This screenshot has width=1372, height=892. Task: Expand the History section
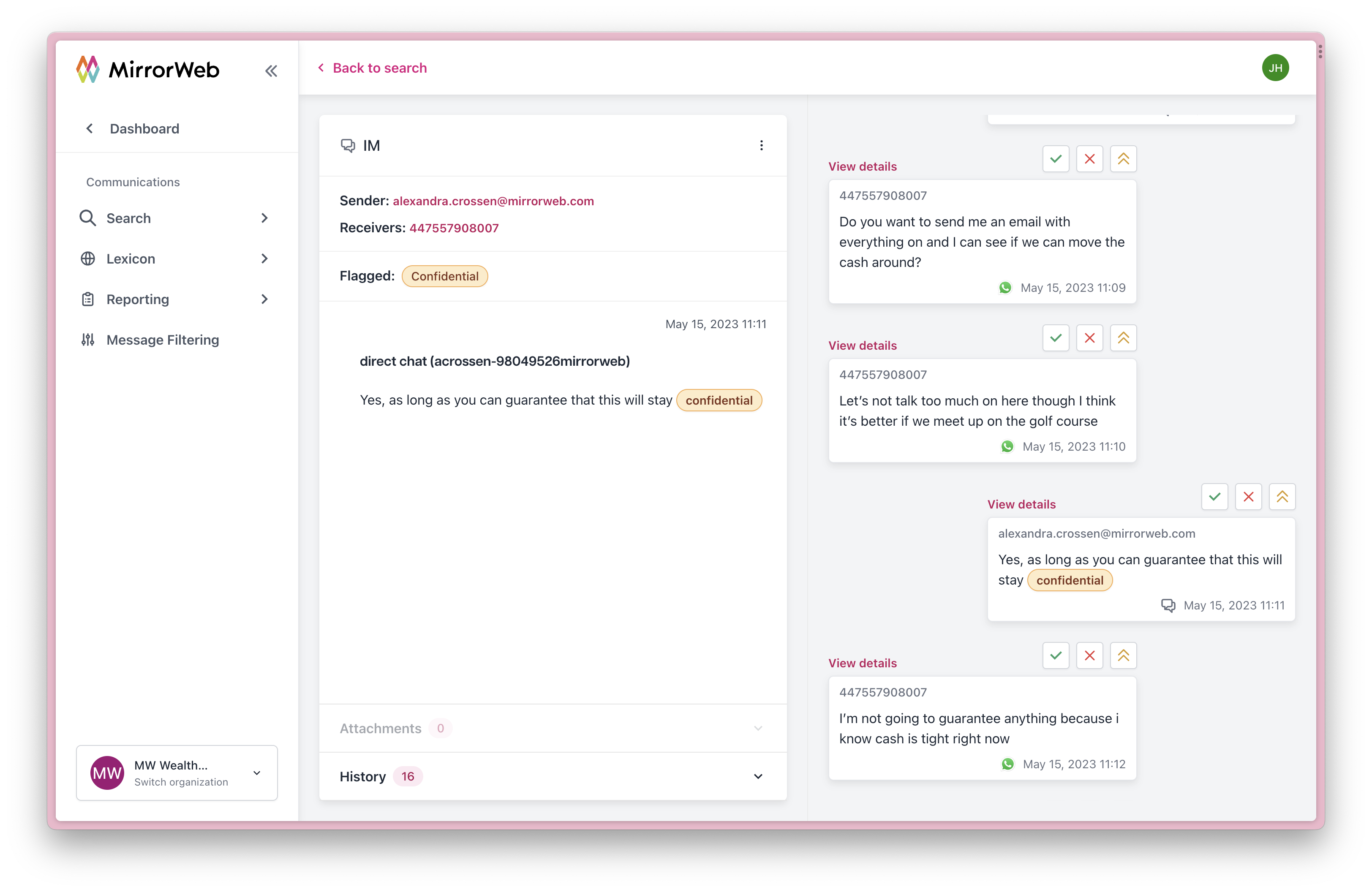pos(757,777)
